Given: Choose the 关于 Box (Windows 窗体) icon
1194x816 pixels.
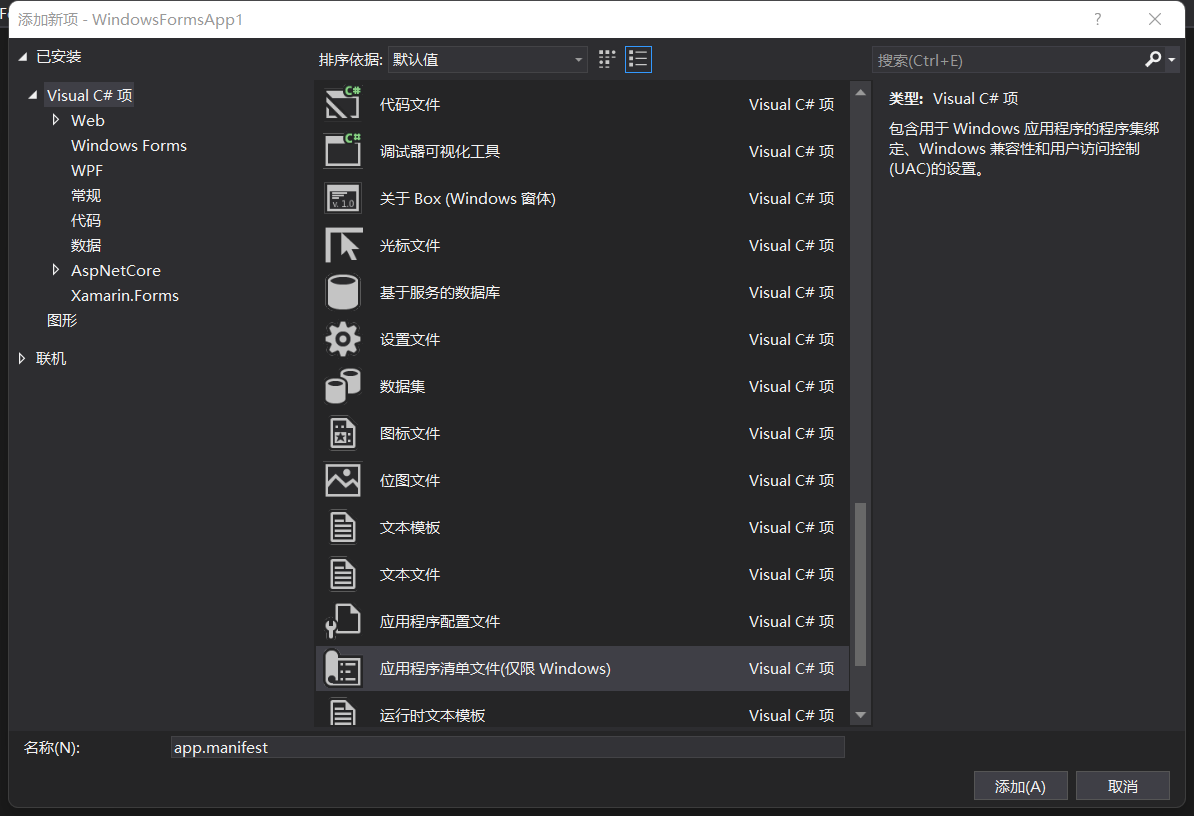Looking at the screenshot, I should coord(343,198).
